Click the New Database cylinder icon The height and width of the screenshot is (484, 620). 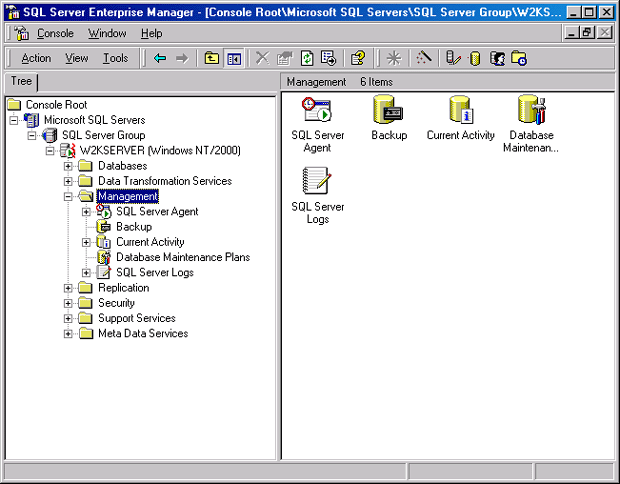click(475, 59)
